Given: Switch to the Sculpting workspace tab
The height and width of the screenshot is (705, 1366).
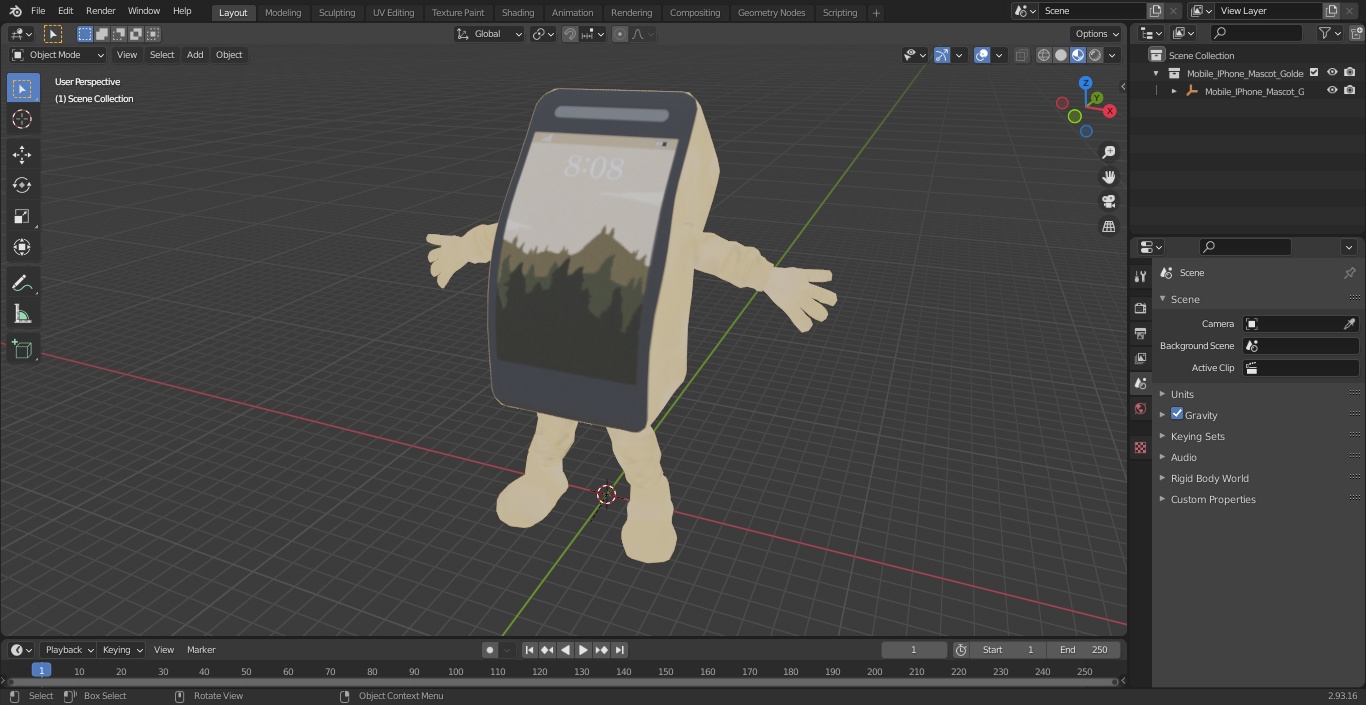Looking at the screenshot, I should click(x=337, y=13).
